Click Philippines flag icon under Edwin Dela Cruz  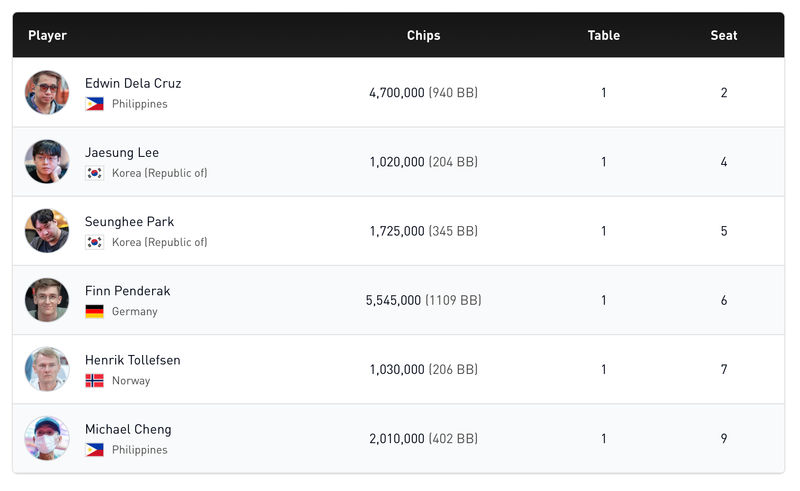pyautogui.click(x=95, y=104)
